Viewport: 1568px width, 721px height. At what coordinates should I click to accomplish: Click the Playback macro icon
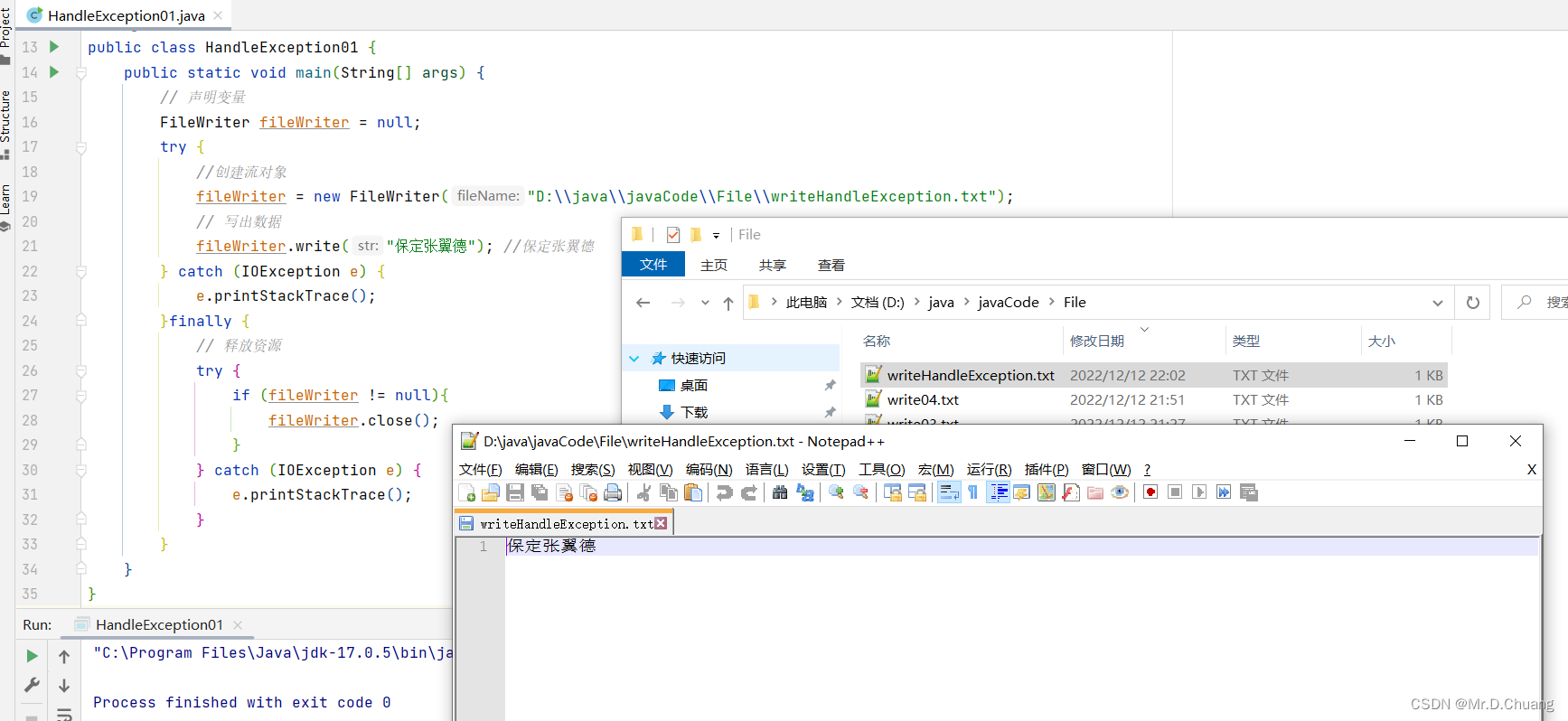1199,492
